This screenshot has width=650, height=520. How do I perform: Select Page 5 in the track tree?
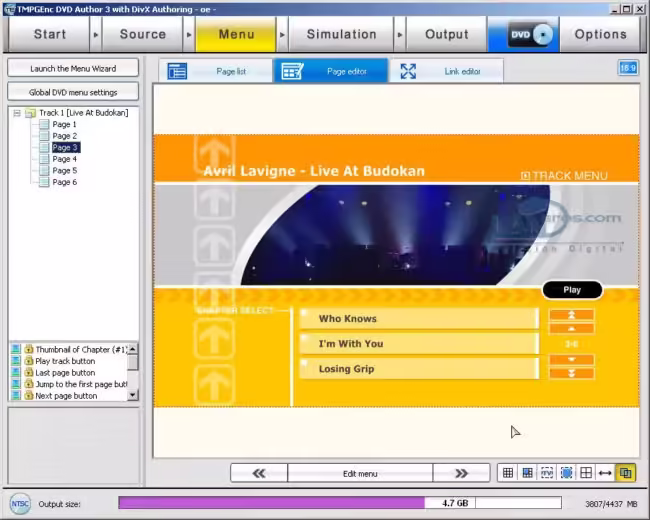coord(64,170)
